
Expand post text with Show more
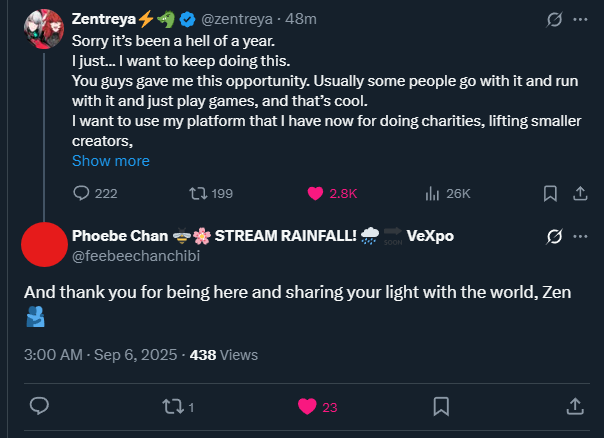[x=111, y=160]
